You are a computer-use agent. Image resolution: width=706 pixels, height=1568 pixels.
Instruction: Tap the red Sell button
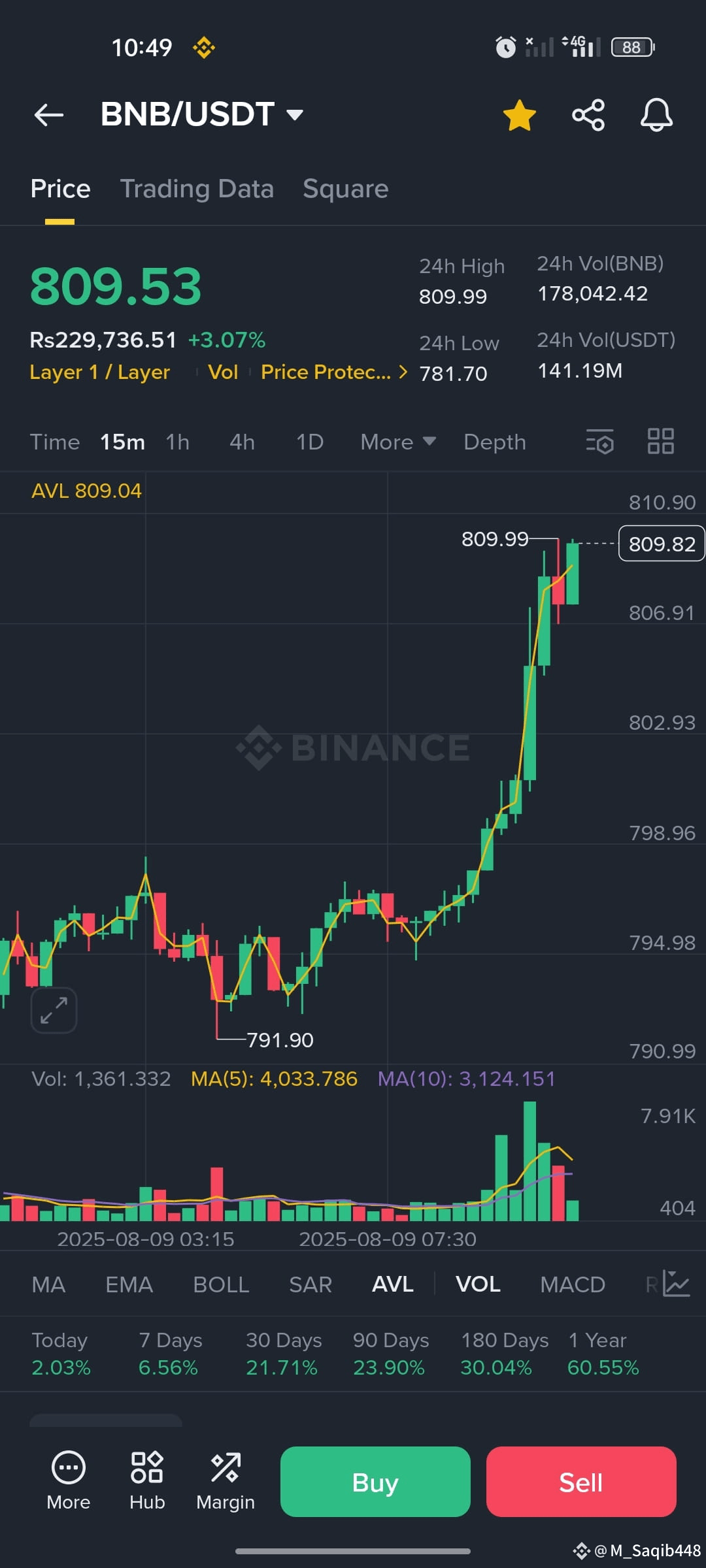point(581,1482)
